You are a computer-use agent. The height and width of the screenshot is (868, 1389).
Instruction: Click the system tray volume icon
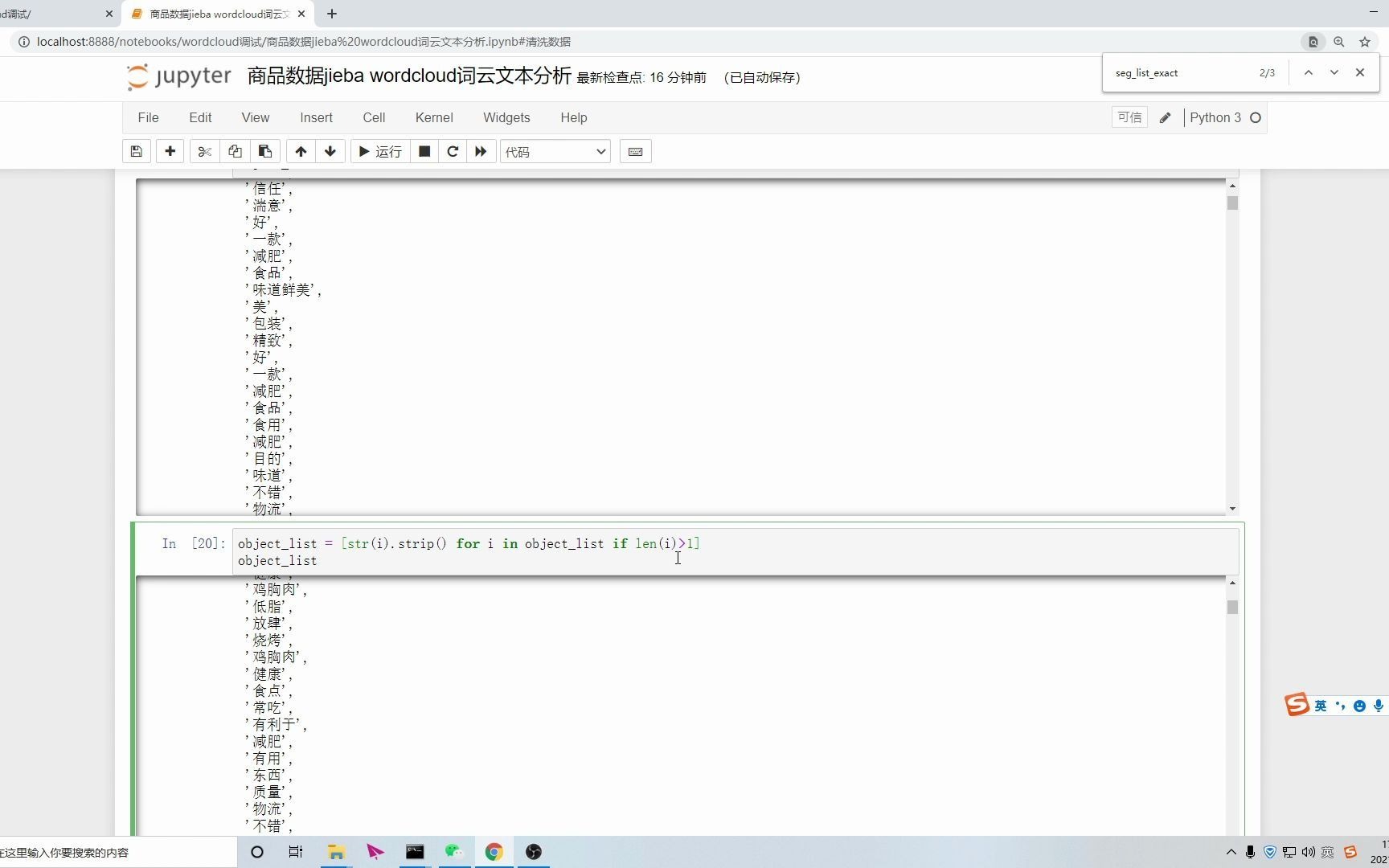tap(1308, 852)
